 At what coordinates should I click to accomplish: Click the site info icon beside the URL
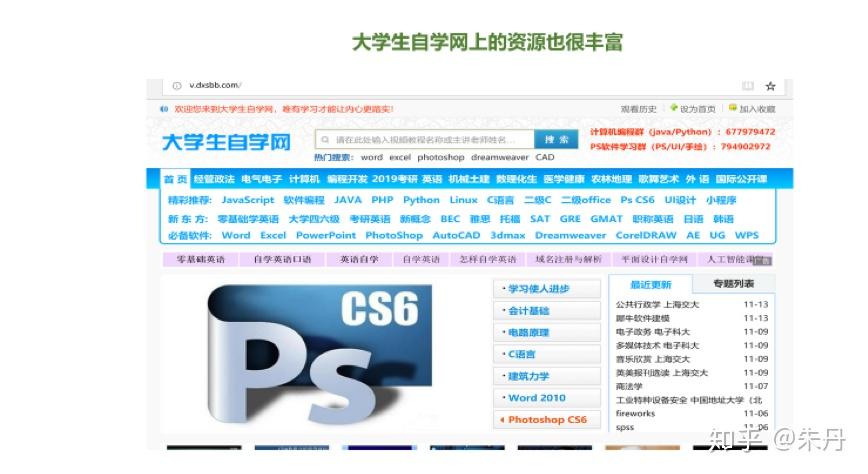[x=177, y=86]
